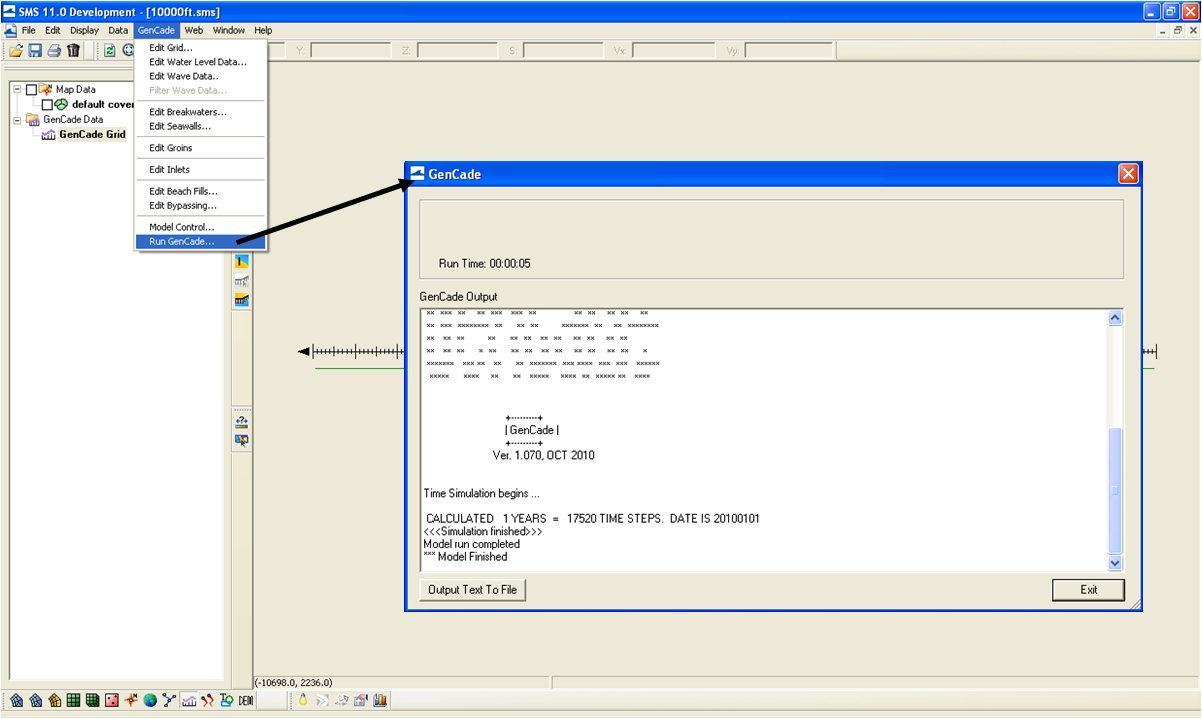Click the GenCade Output scrollbar up arrow
Viewport: 1202px width, 719px height.
(1115, 319)
